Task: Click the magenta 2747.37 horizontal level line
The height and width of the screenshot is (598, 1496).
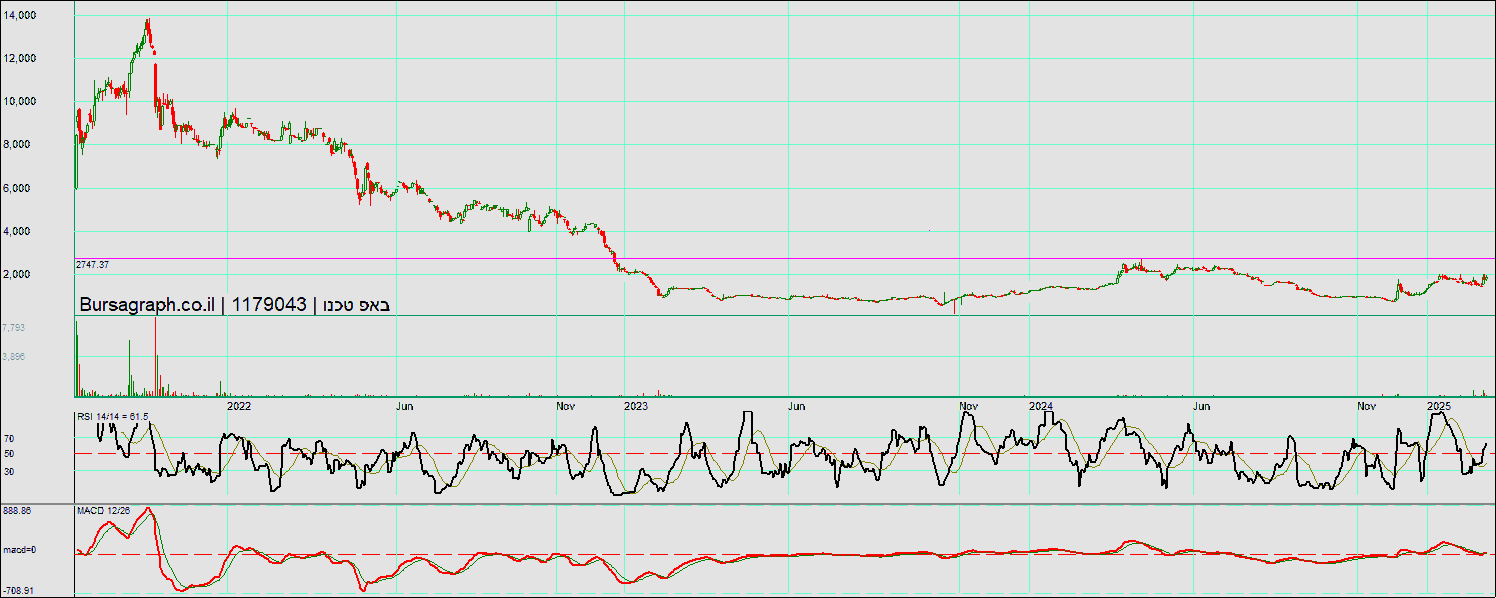Action: [x=785, y=259]
